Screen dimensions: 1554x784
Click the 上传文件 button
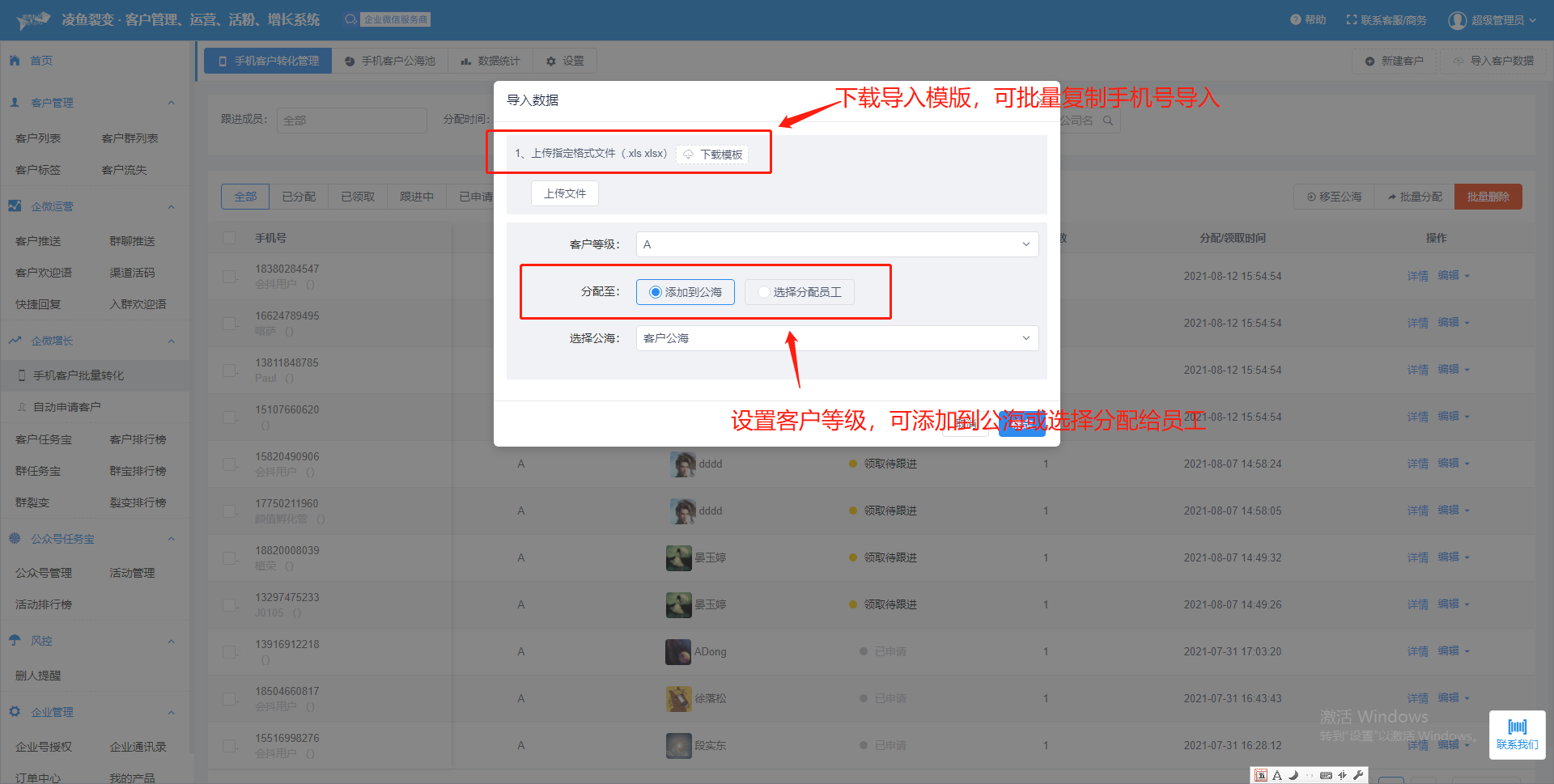click(x=564, y=194)
